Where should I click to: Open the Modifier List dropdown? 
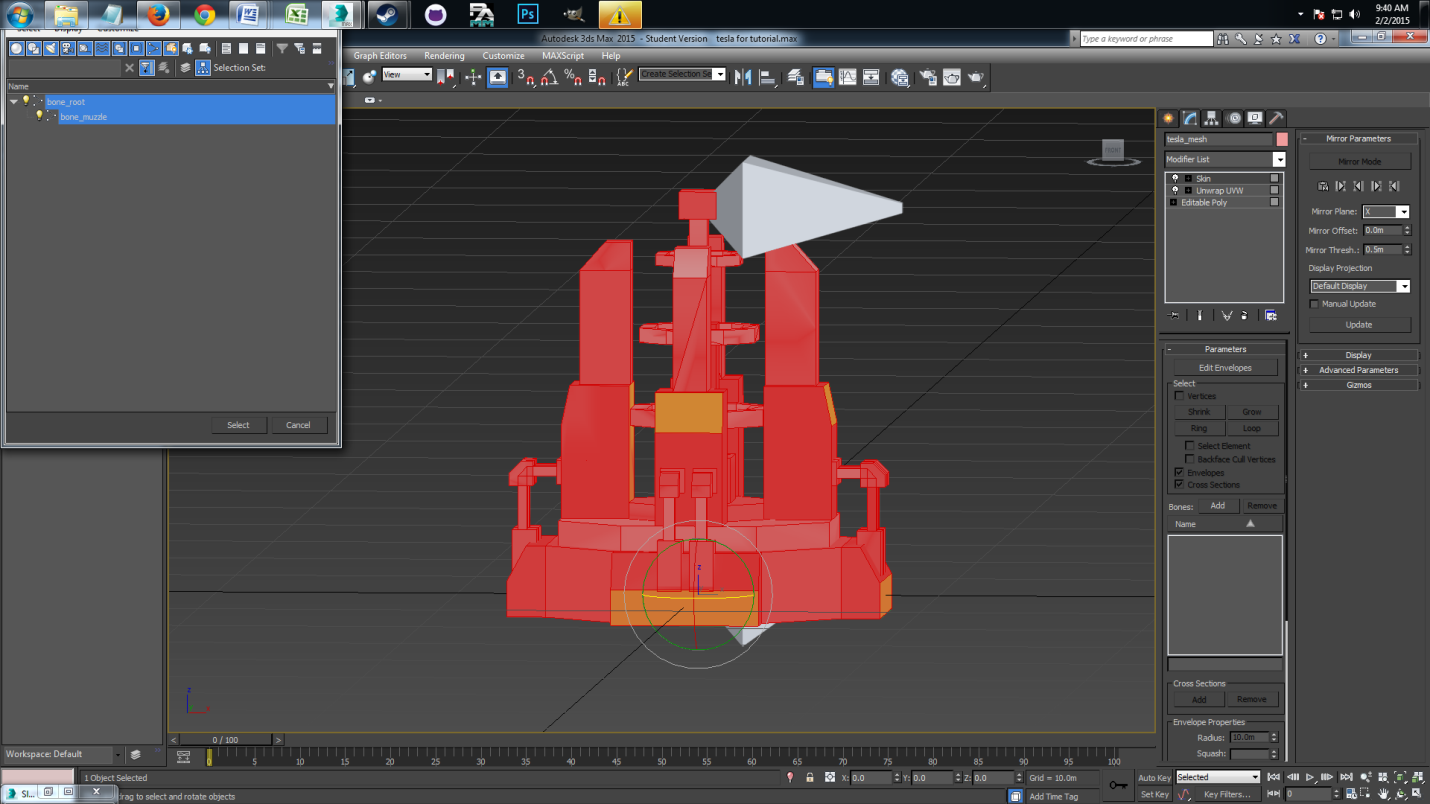1278,160
